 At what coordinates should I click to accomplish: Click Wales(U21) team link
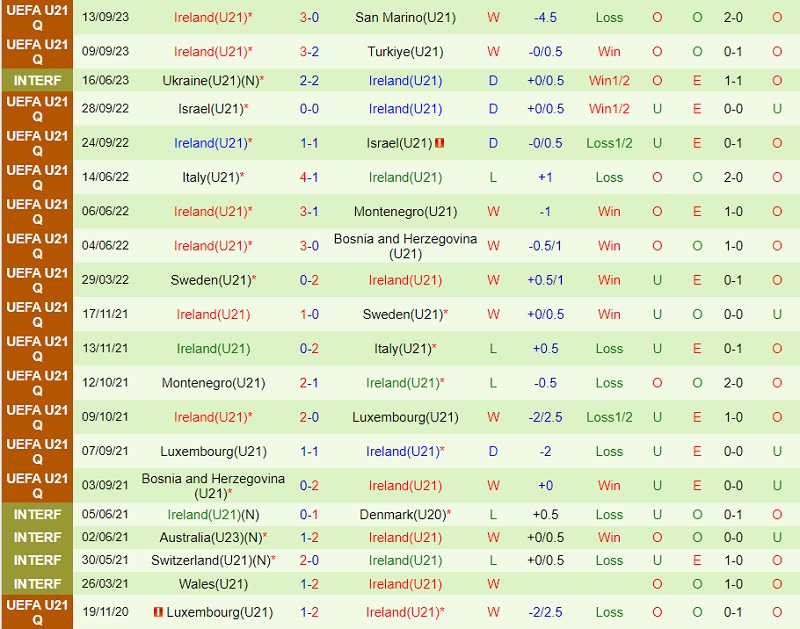click(213, 584)
